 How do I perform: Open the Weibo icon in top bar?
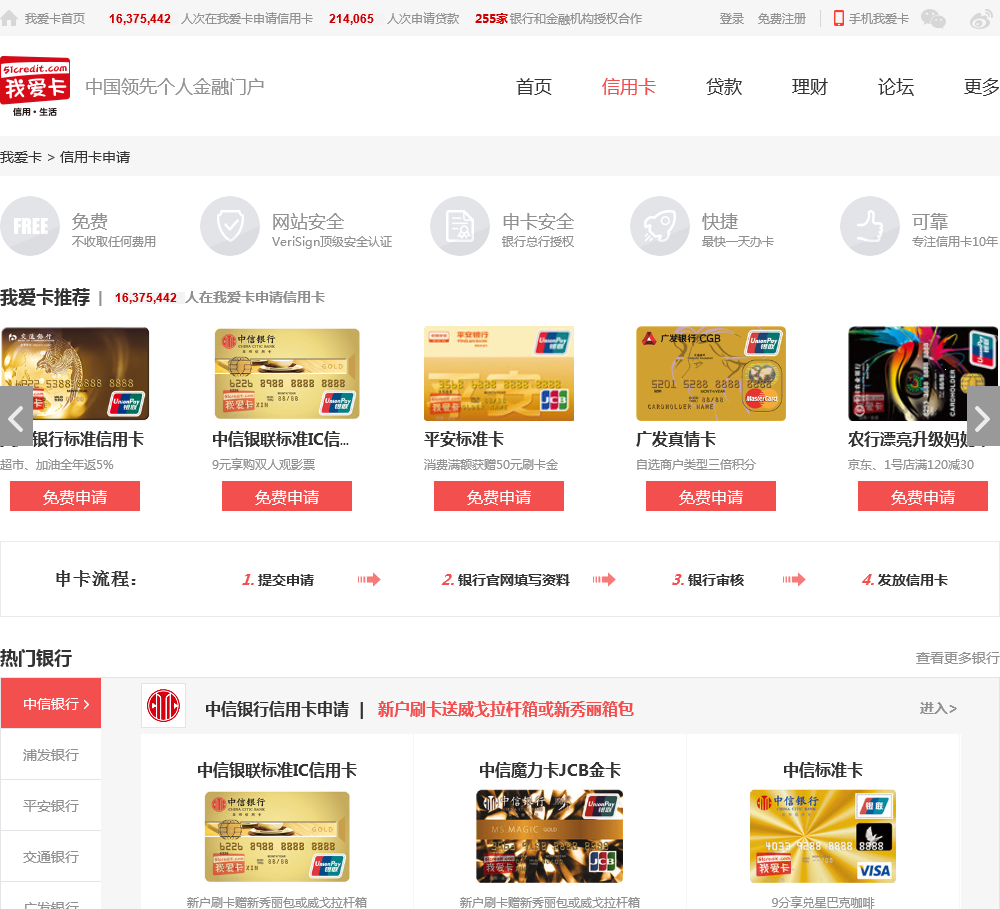click(x=980, y=19)
